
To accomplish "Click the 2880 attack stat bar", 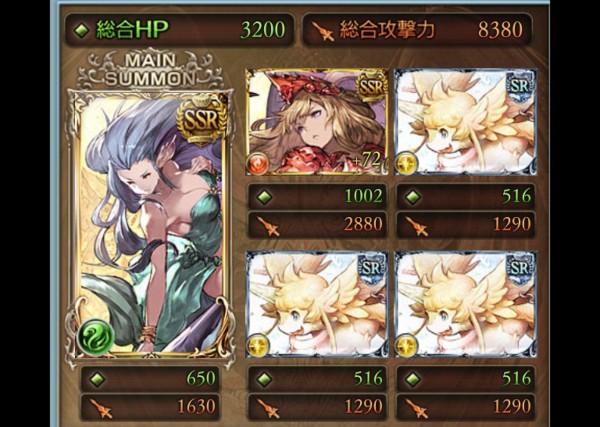I will click(x=316, y=225).
